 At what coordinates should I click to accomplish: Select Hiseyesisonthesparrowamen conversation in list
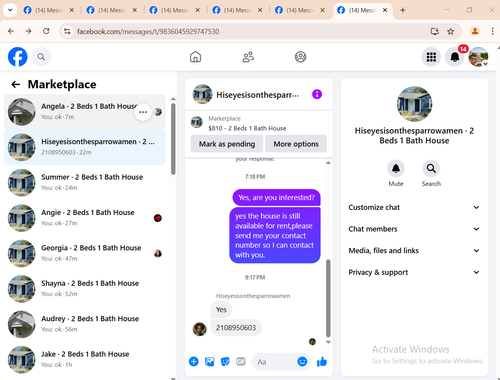(85, 147)
